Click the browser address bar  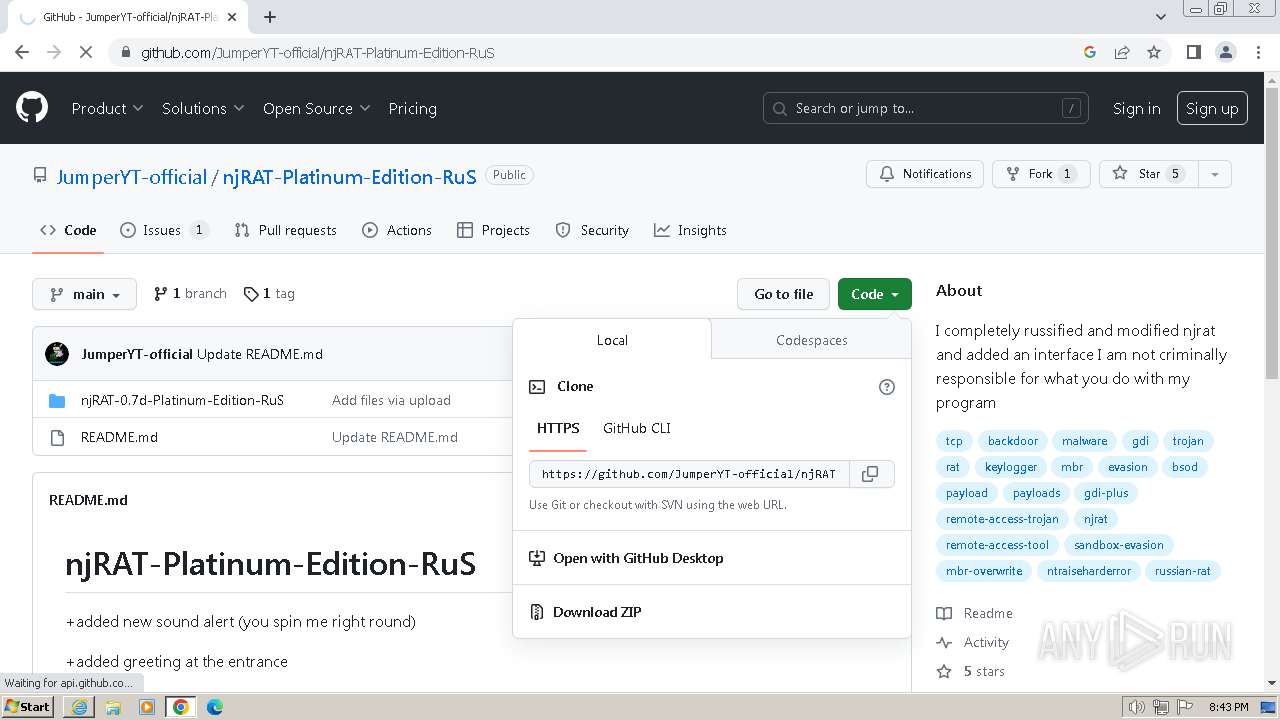[600, 52]
